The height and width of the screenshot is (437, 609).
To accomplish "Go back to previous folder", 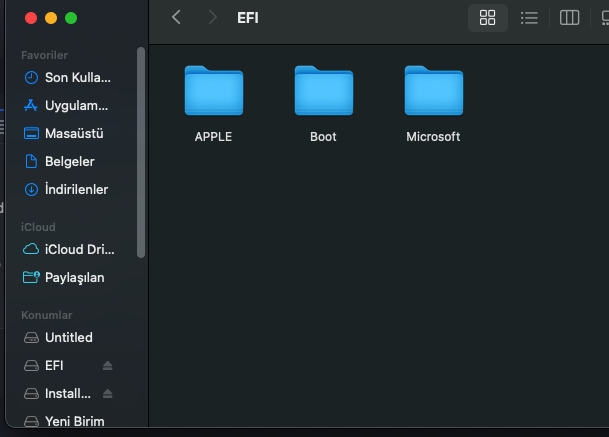I will click(177, 18).
